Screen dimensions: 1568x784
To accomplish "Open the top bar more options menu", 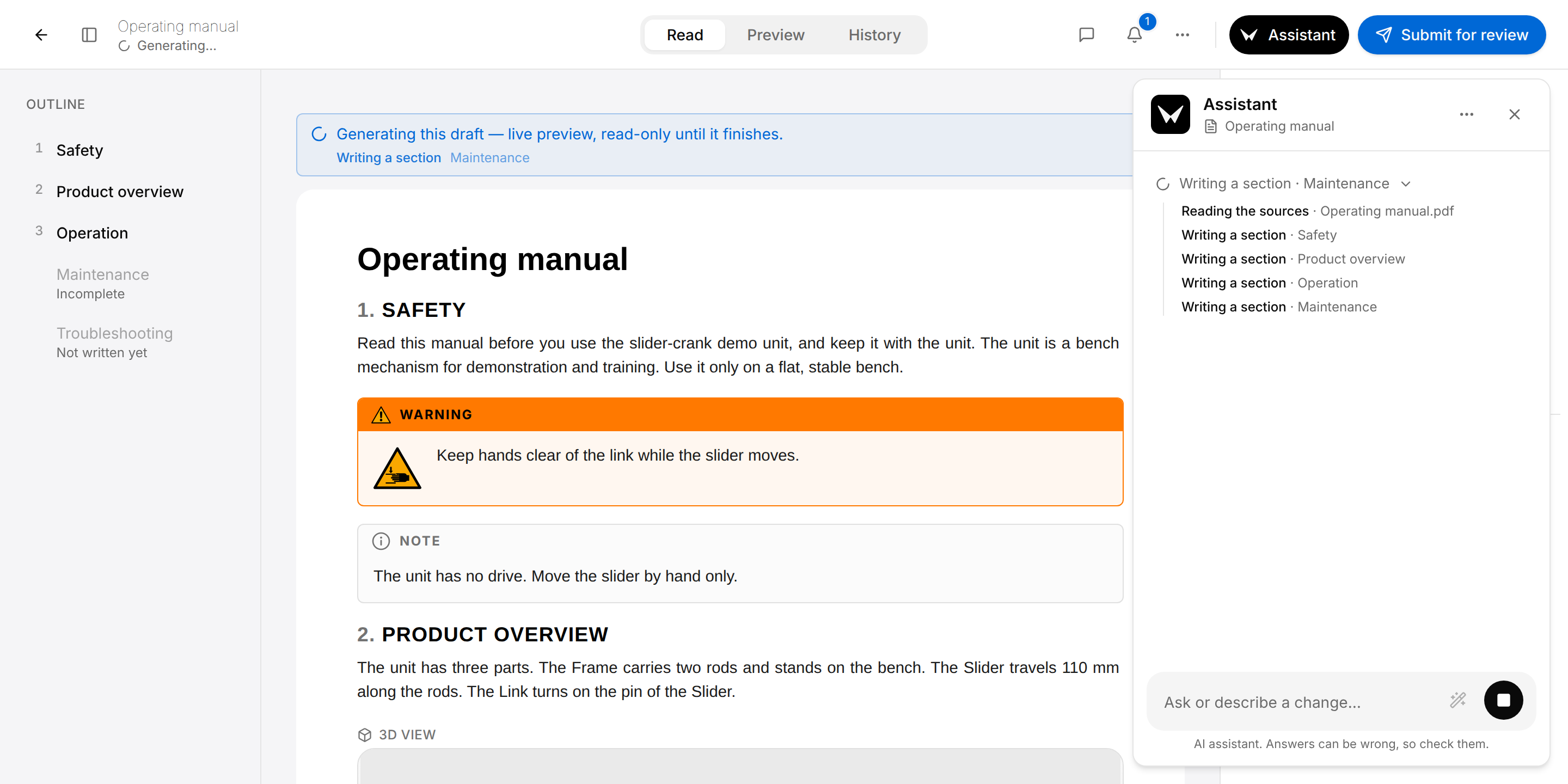I will click(1182, 35).
